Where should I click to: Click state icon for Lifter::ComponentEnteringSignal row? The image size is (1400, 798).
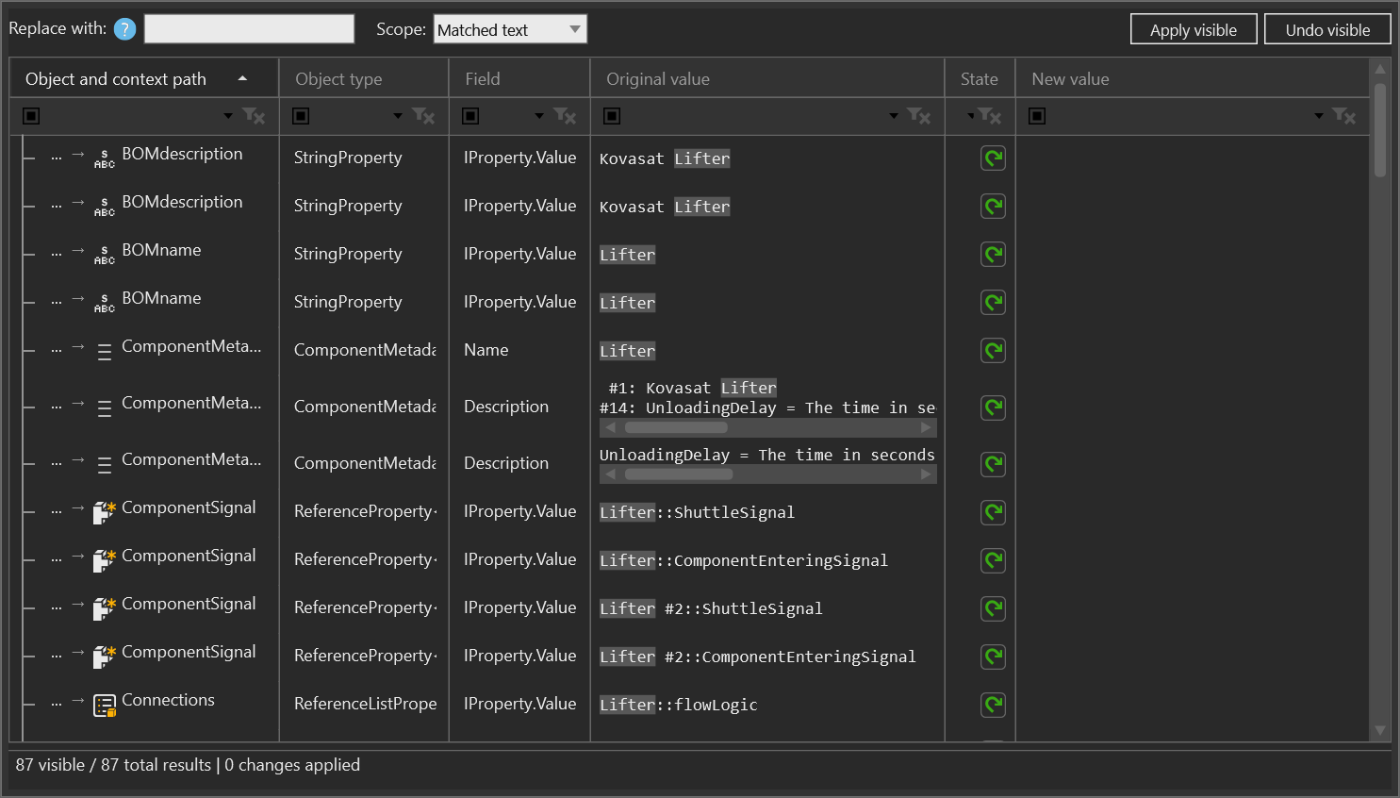point(993,560)
